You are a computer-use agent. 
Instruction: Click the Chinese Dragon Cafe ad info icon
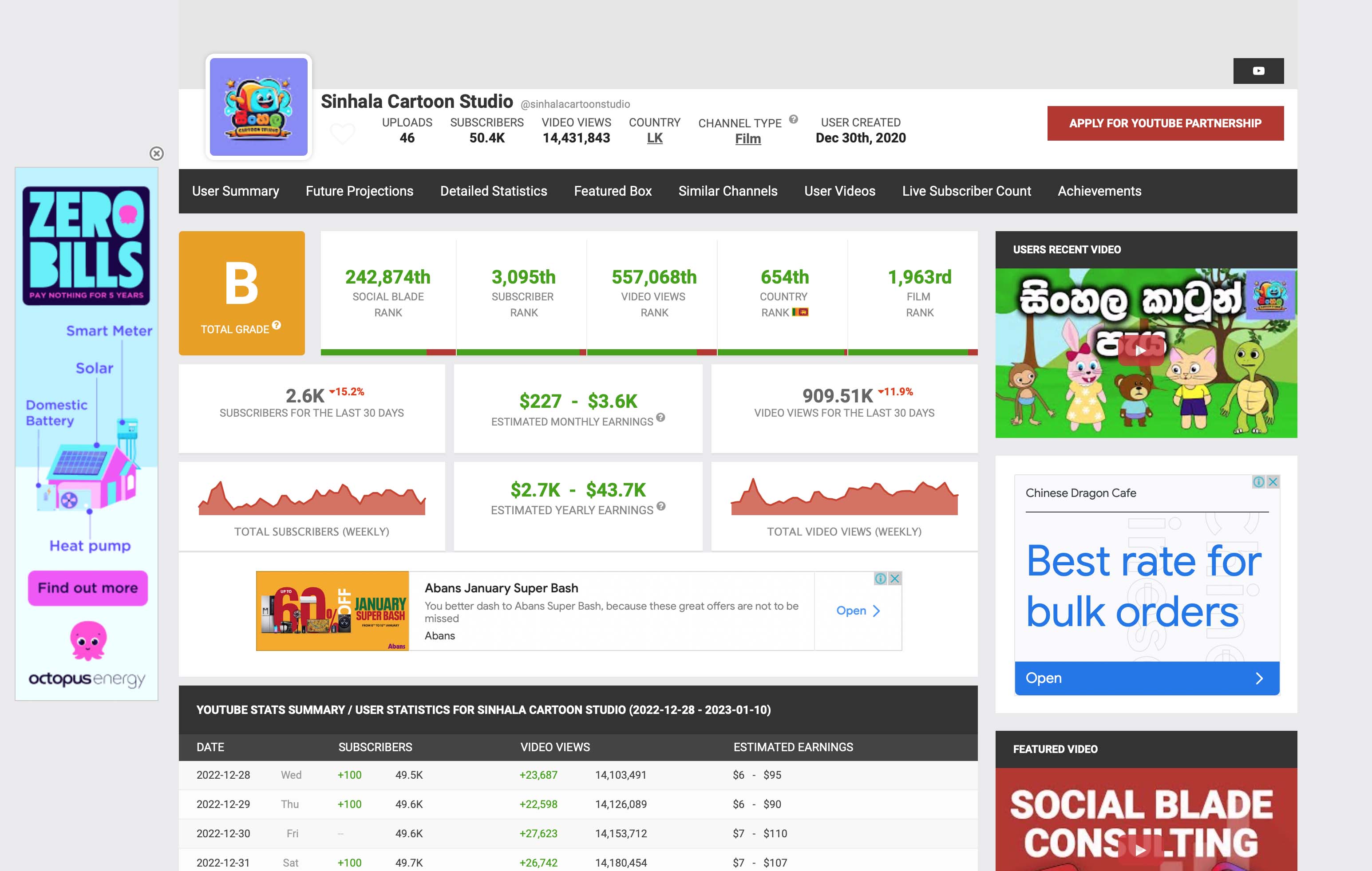point(1259,482)
